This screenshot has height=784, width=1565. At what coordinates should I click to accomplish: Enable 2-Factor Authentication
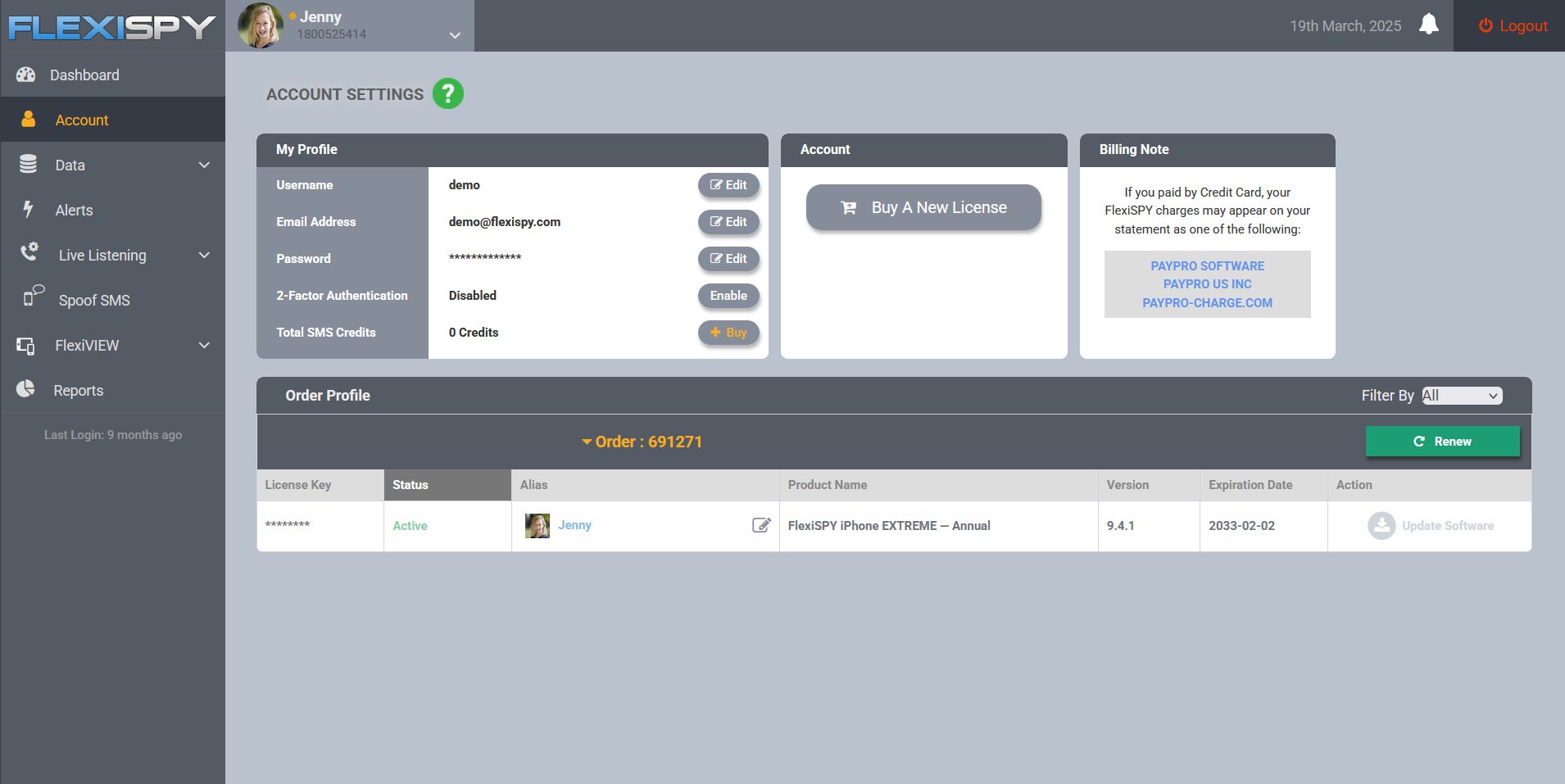728,296
